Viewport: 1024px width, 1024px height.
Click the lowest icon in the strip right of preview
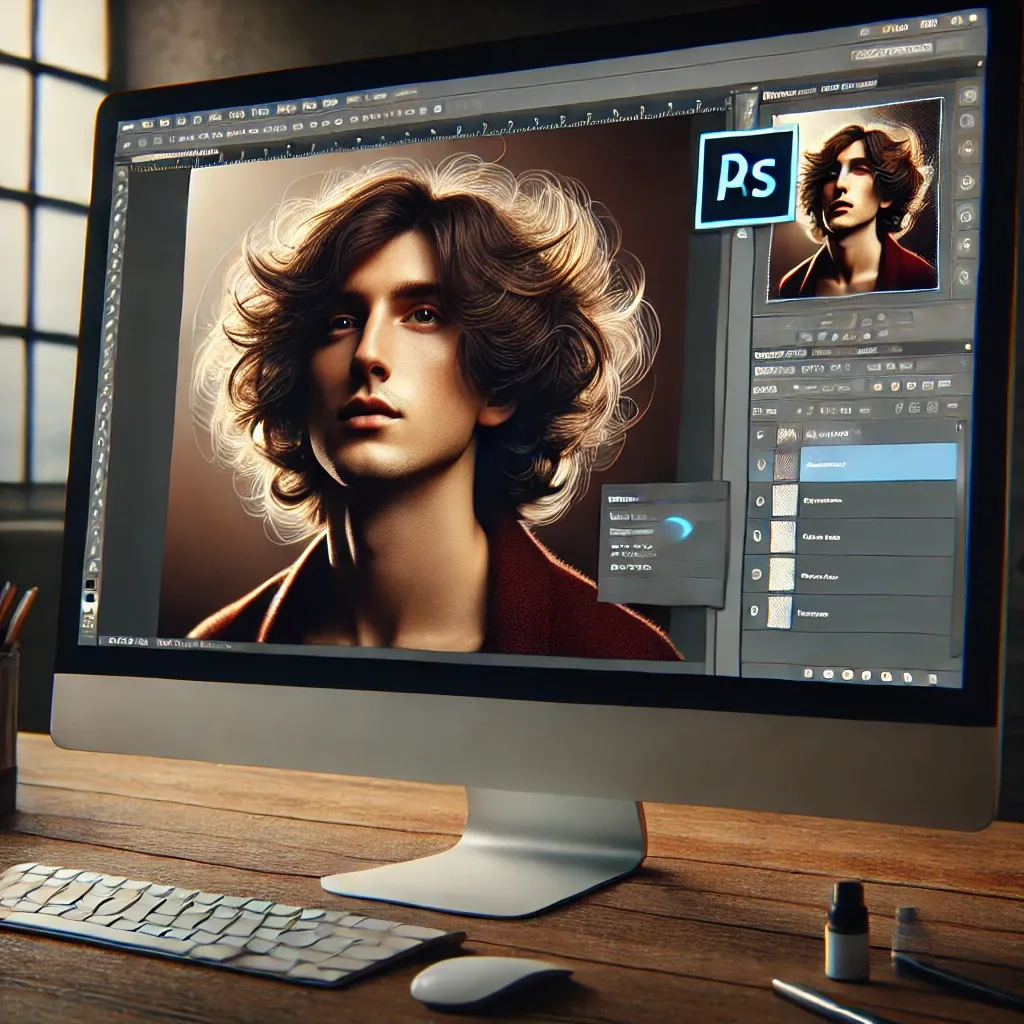[x=965, y=276]
